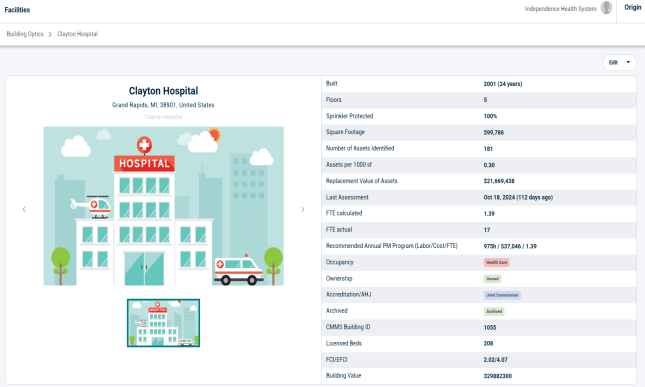
Task: Click the Edit button
Action: [x=613, y=63]
